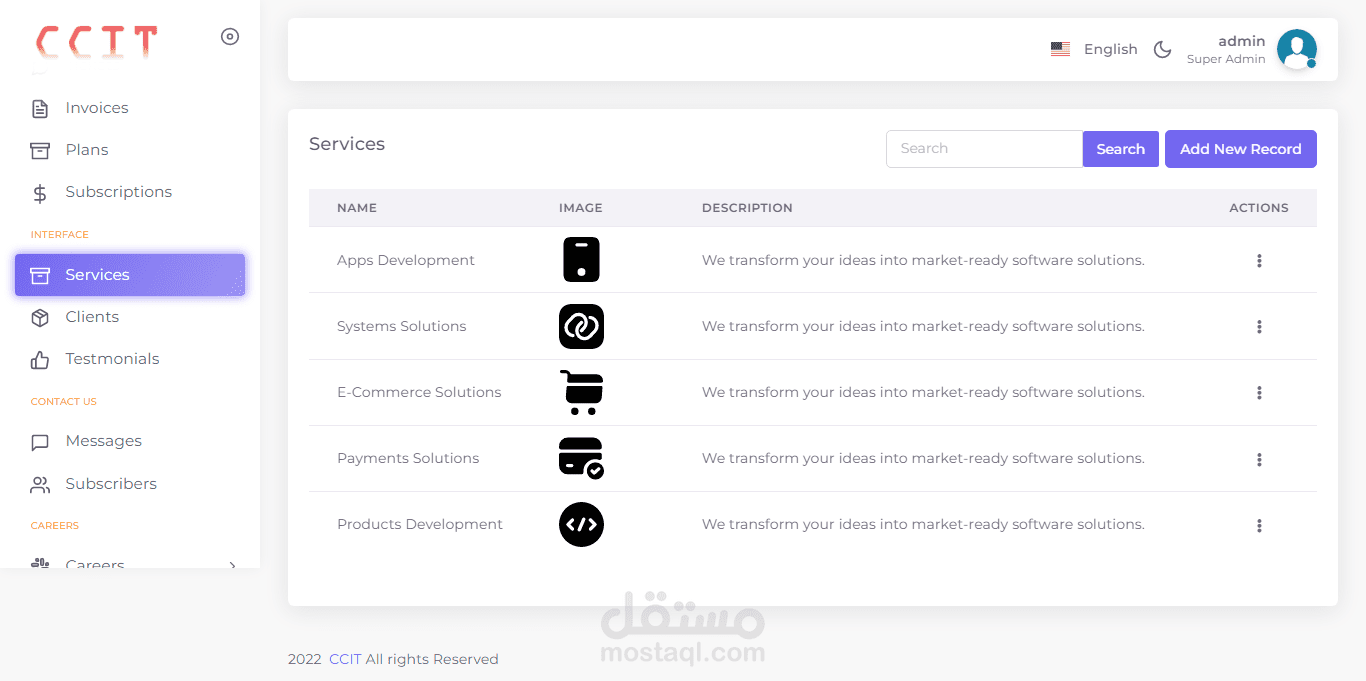Toggle dark mode with the moon icon
1366x681 pixels.
coord(1162,49)
